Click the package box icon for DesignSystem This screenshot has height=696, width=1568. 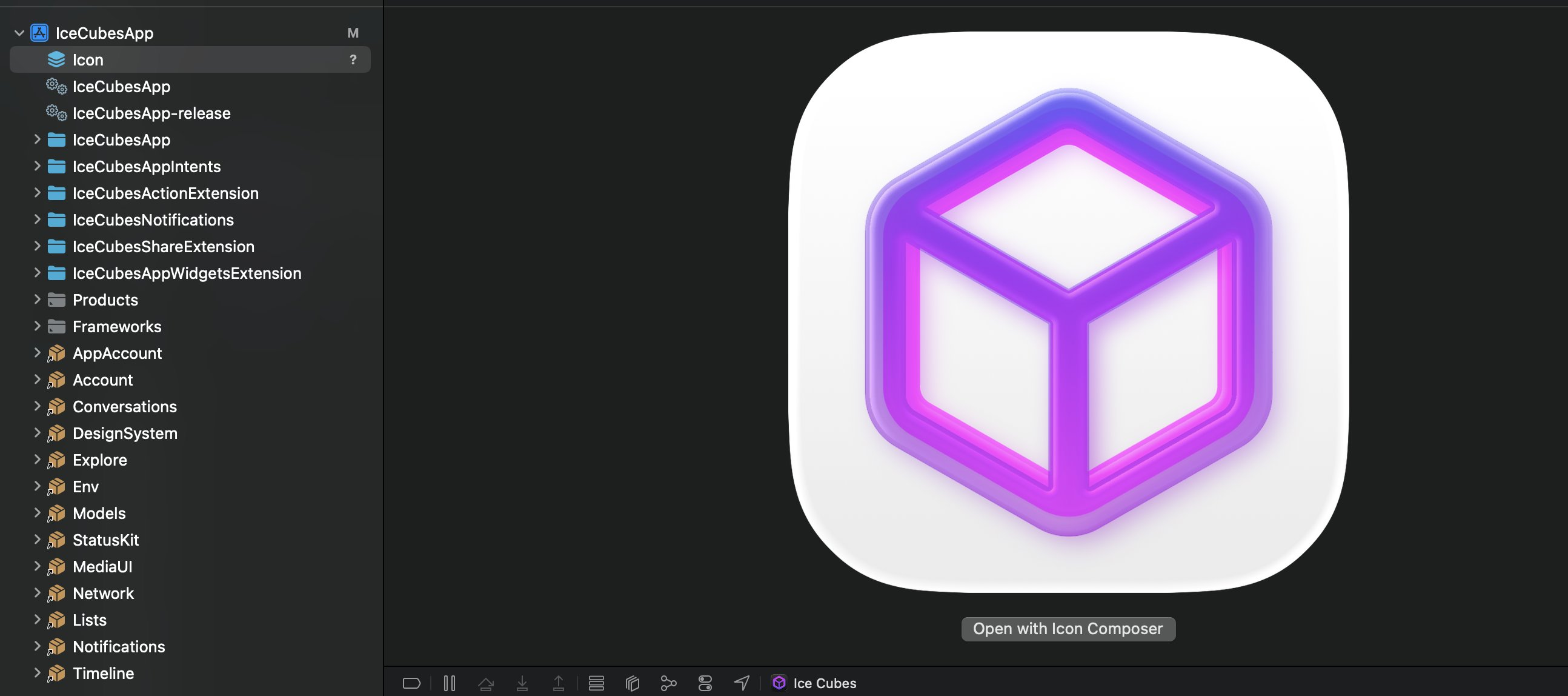coord(56,433)
